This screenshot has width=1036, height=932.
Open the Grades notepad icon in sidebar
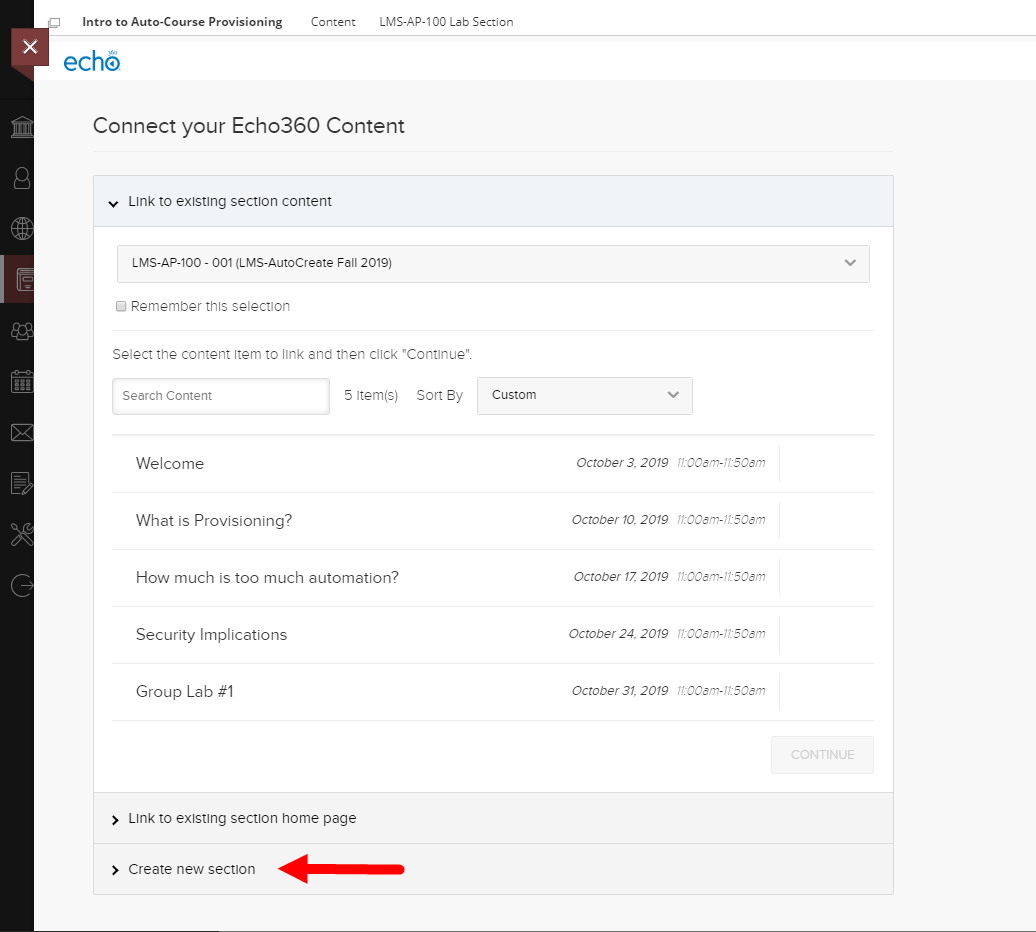point(22,484)
